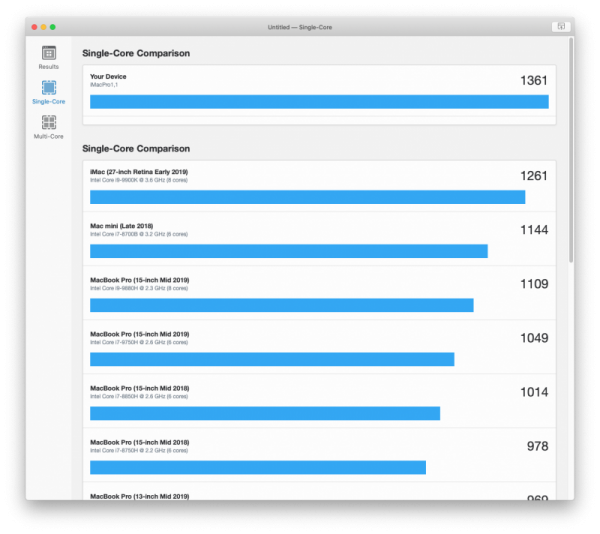Click the Mac mini score bar

pos(289,251)
